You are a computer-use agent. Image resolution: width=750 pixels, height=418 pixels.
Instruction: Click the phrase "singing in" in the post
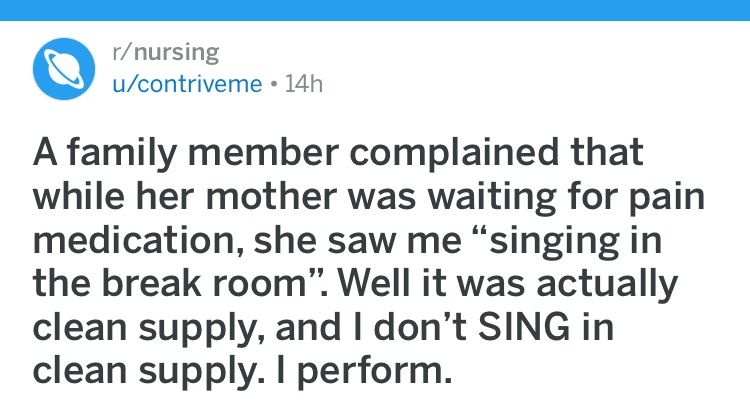tap(576, 241)
